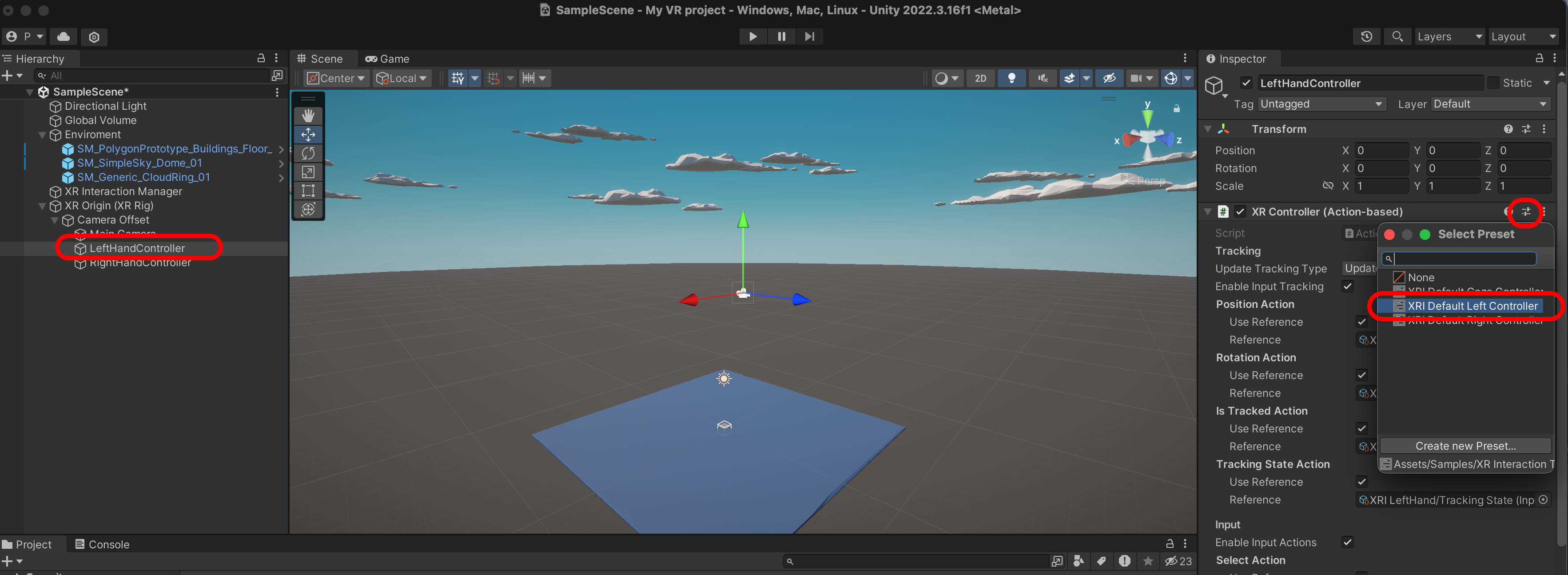
Task: Open the Tag Untagged dropdown
Action: (1320, 104)
